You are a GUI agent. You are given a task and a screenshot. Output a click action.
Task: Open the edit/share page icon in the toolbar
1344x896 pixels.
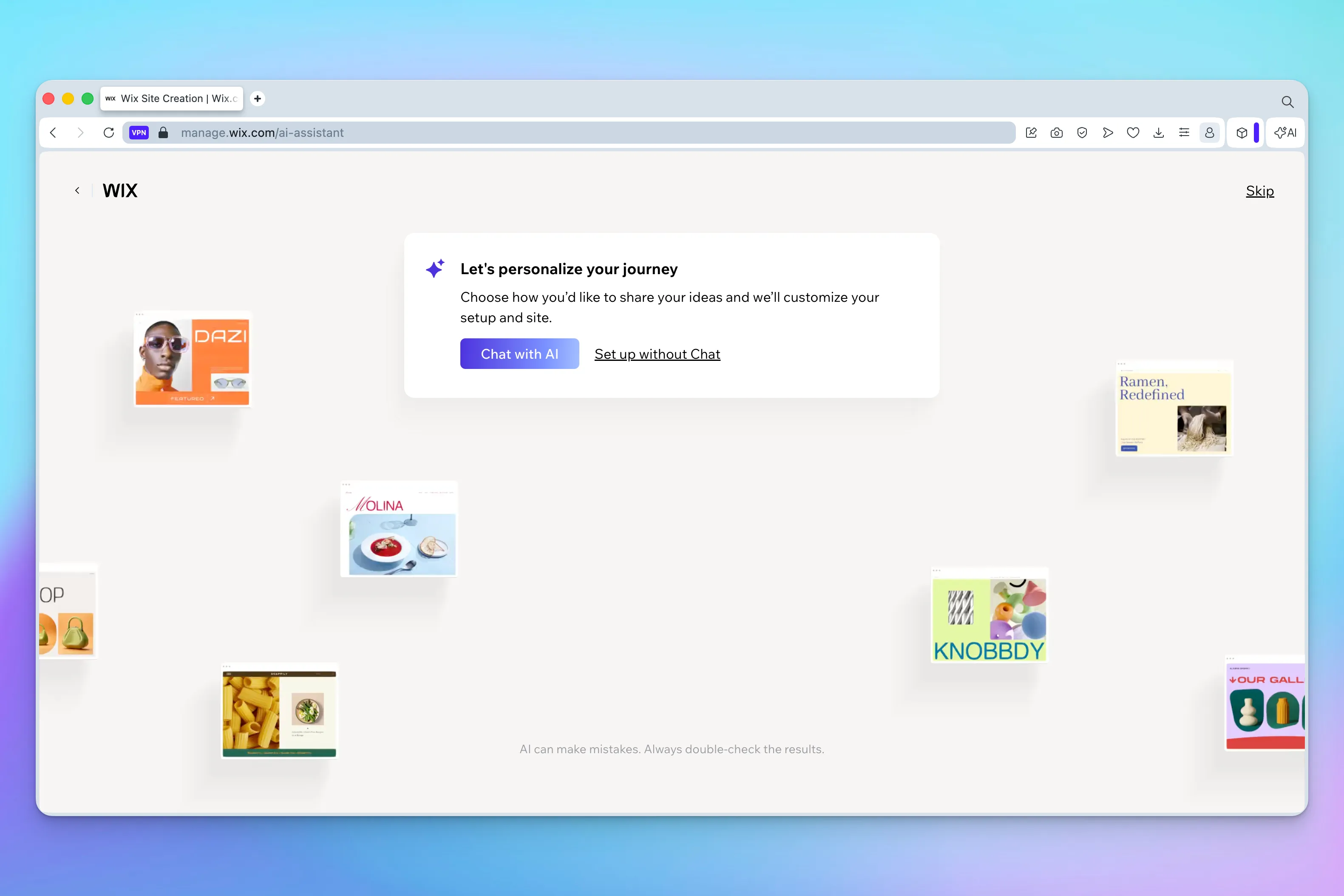click(x=1032, y=133)
